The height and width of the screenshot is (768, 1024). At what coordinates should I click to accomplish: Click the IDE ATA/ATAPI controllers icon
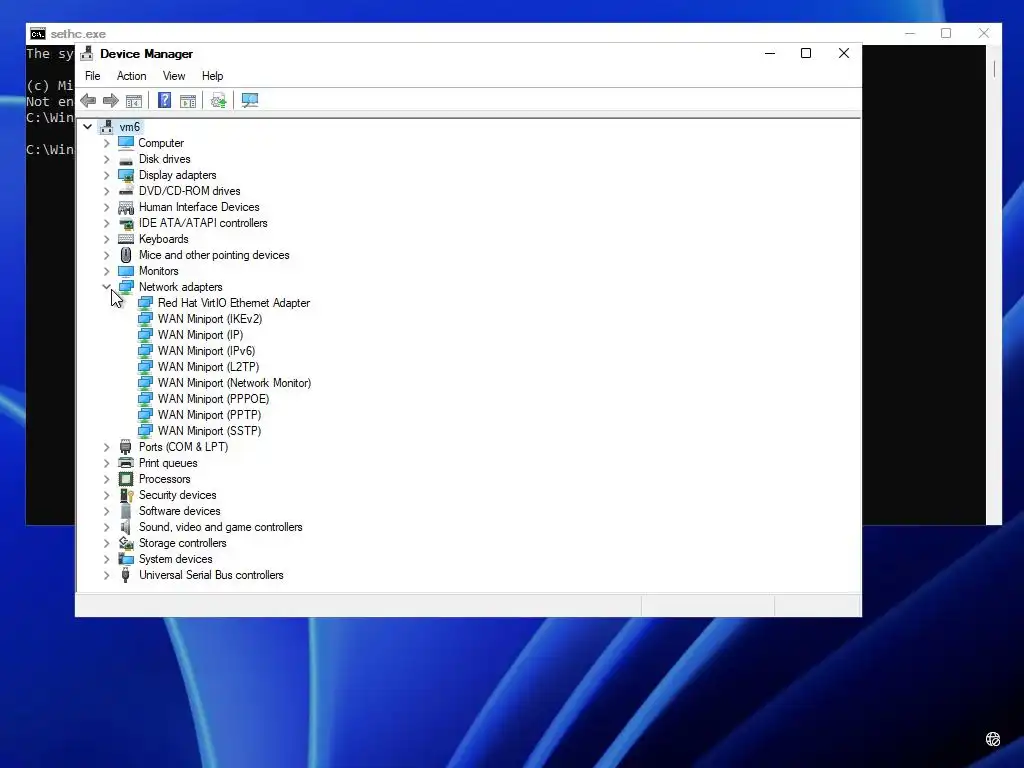(x=126, y=223)
